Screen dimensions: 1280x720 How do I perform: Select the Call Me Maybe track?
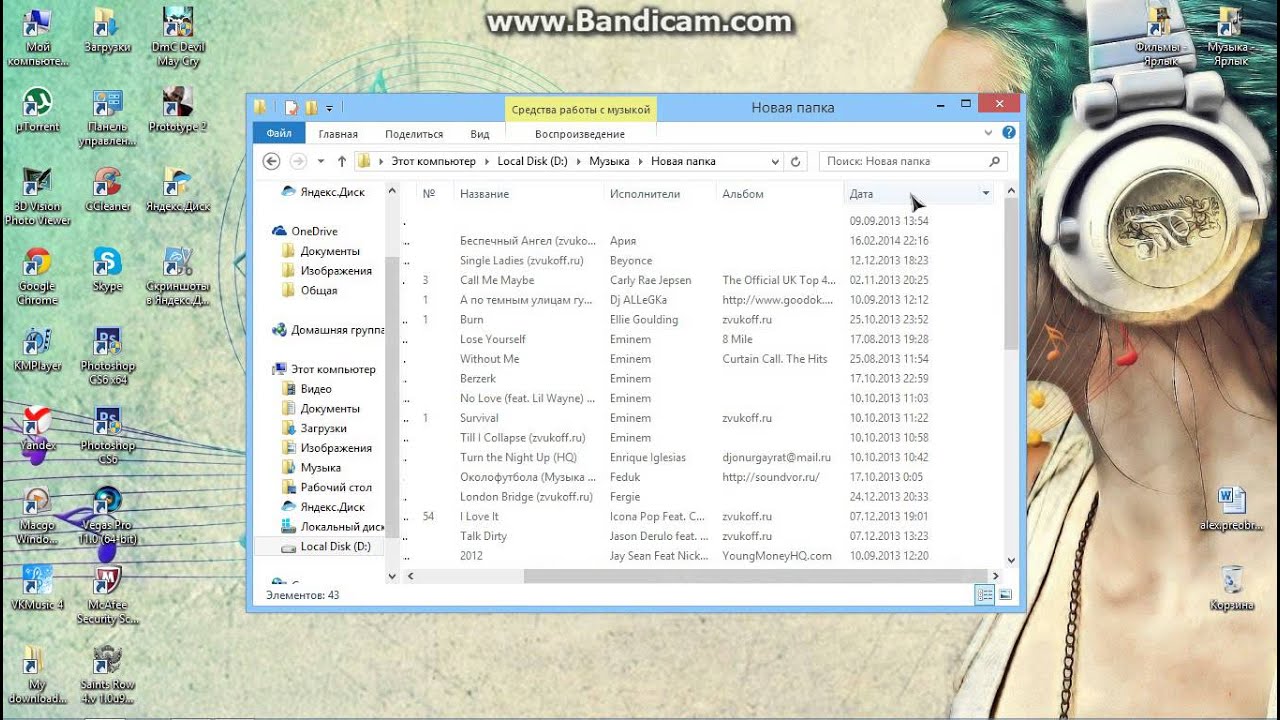[x=497, y=280]
